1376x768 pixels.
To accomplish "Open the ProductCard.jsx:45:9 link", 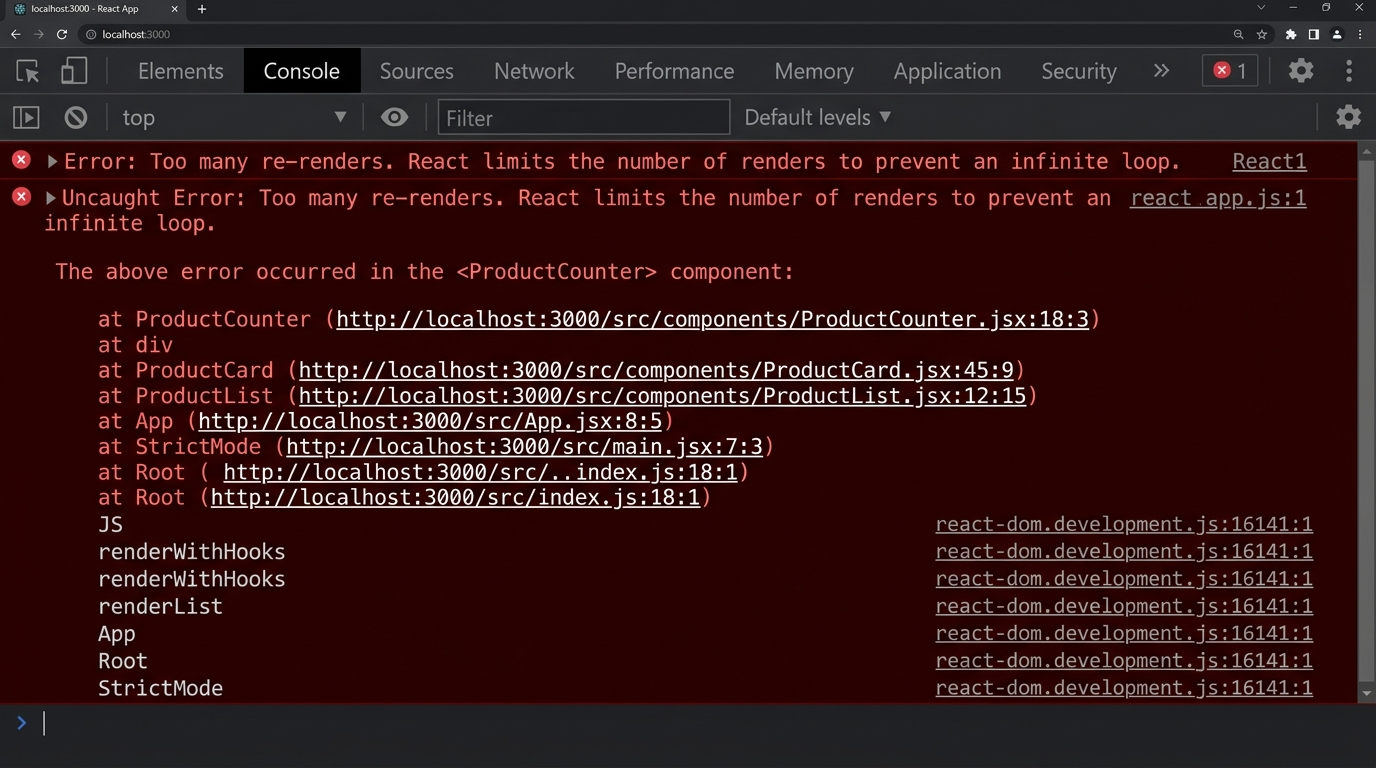I will pyautogui.click(x=656, y=370).
